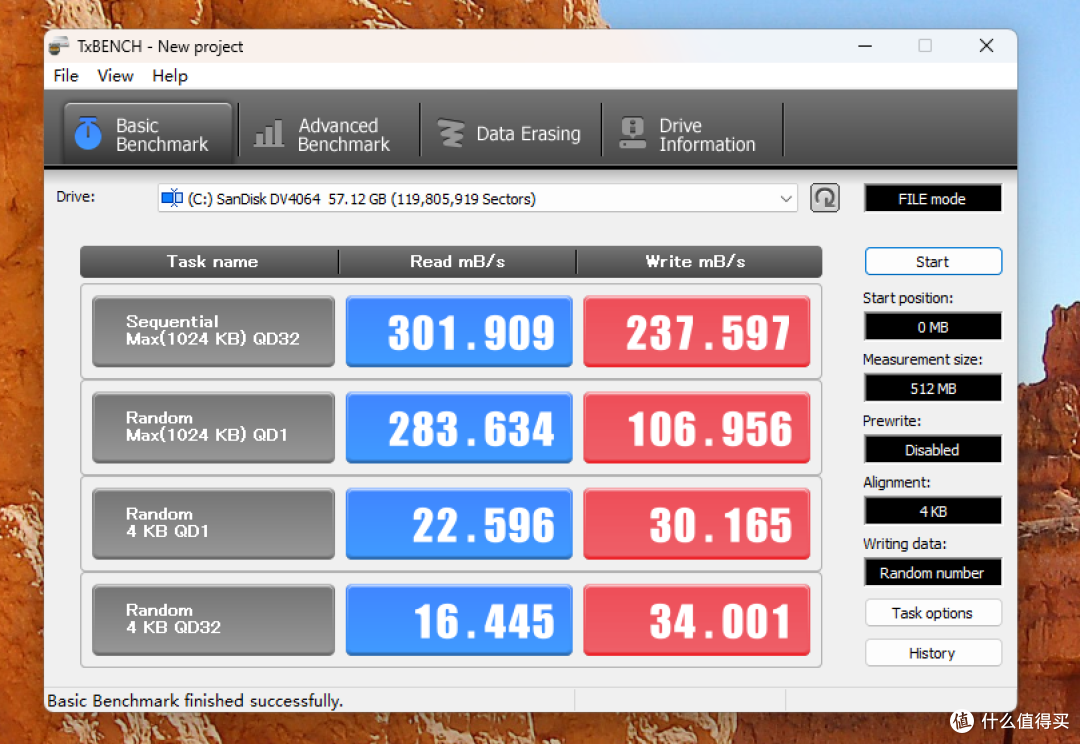1080x744 pixels.
Task: Click the 'Measurement size:' label
Action: (x=922, y=359)
